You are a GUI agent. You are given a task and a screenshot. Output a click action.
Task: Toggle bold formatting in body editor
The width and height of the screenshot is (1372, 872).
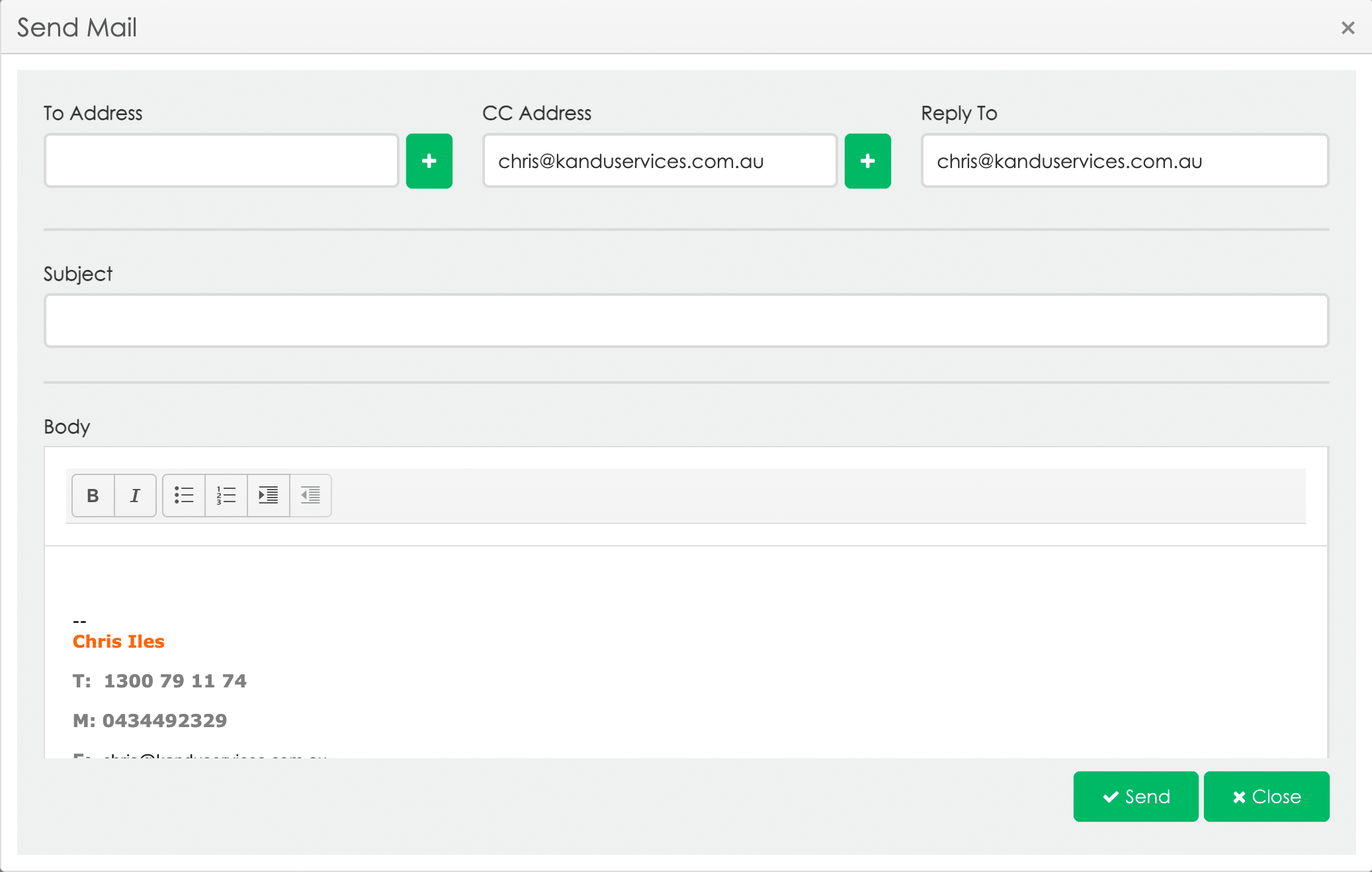(x=93, y=496)
